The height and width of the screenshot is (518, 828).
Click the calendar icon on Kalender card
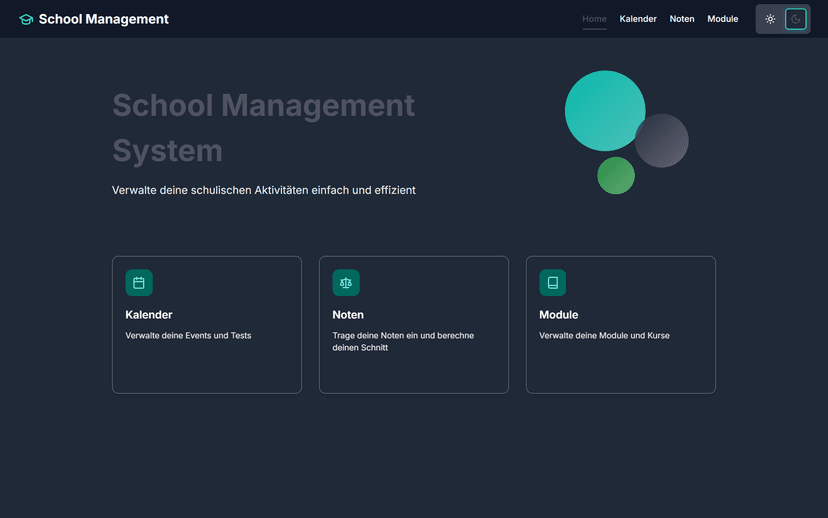click(139, 282)
